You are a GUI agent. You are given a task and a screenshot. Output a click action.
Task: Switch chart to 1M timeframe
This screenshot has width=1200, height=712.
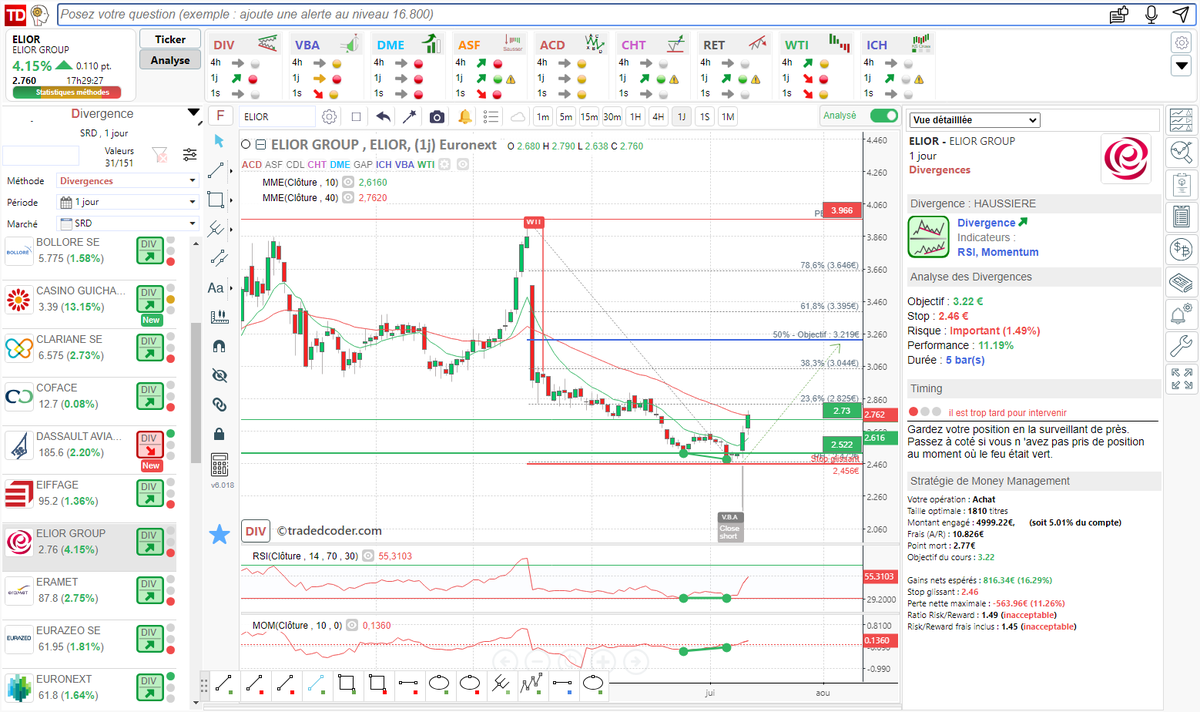(x=727, y=116)
